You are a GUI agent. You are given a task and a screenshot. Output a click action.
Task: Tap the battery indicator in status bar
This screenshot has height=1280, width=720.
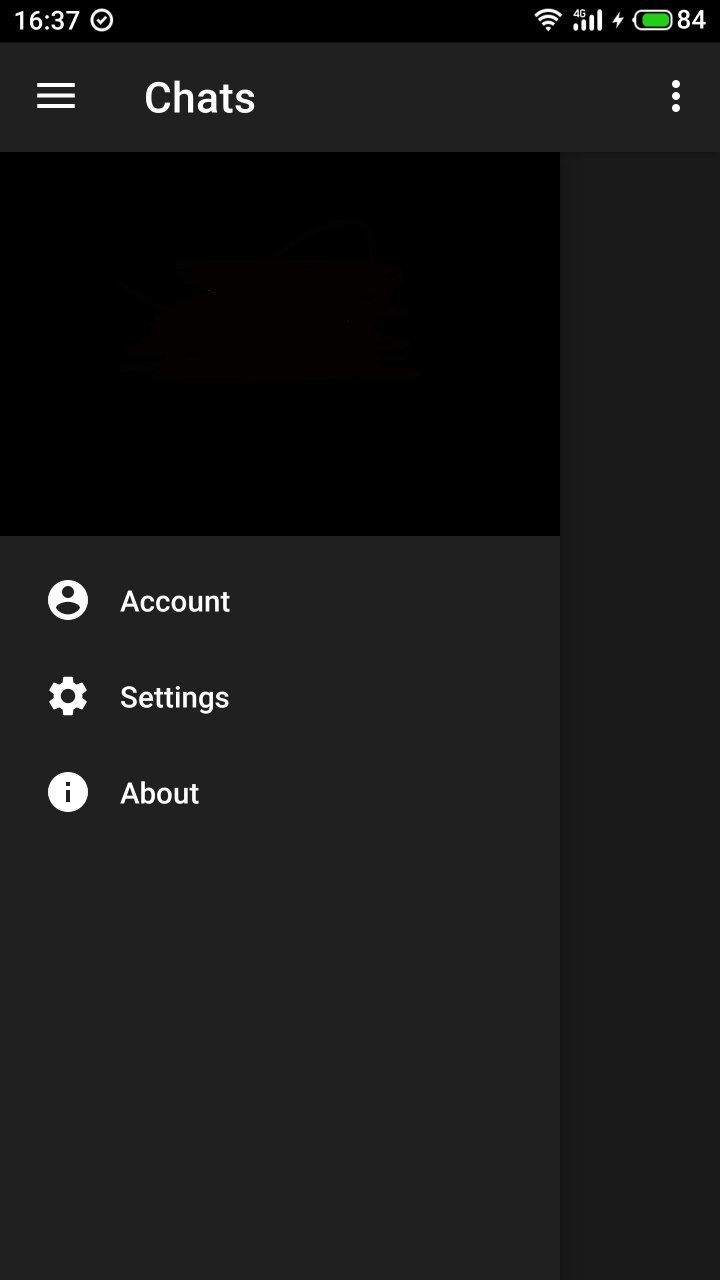point(653,20)
